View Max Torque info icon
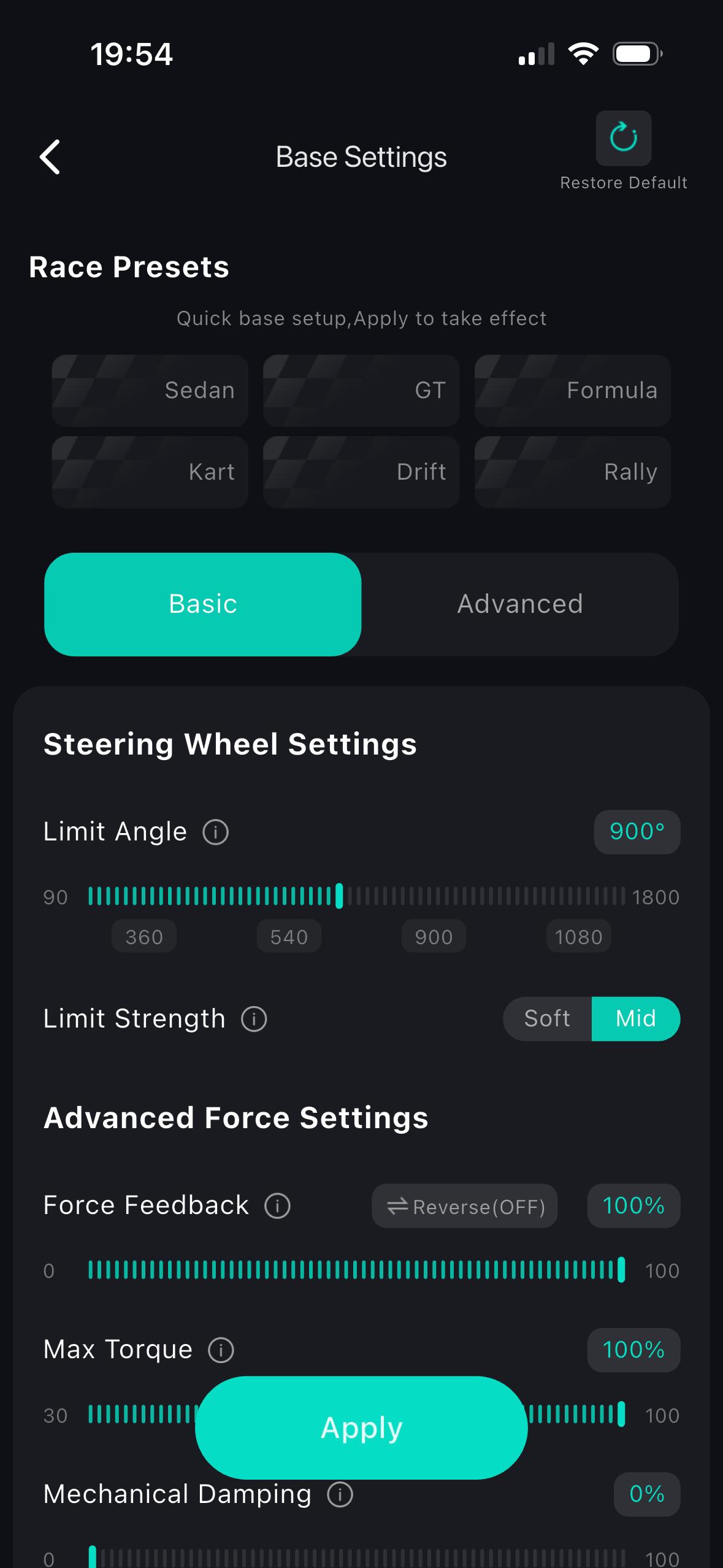Screen dimensions: 723x1568 tap(221, 1350)
